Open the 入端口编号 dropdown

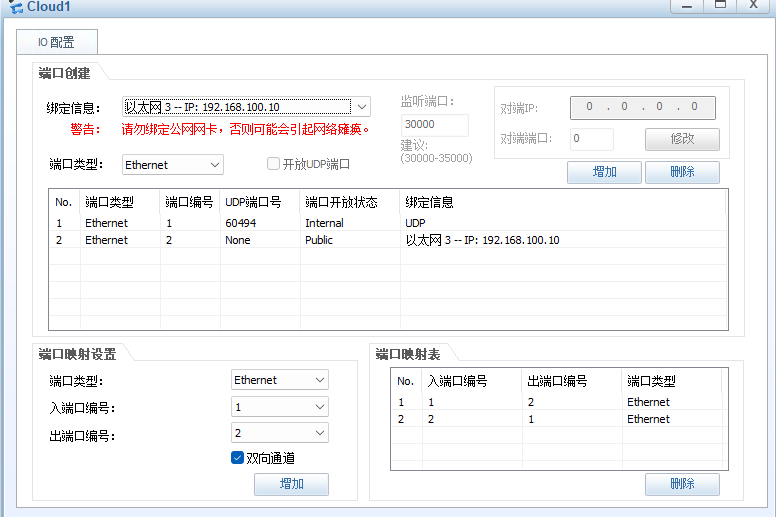(x=280, y=407)
